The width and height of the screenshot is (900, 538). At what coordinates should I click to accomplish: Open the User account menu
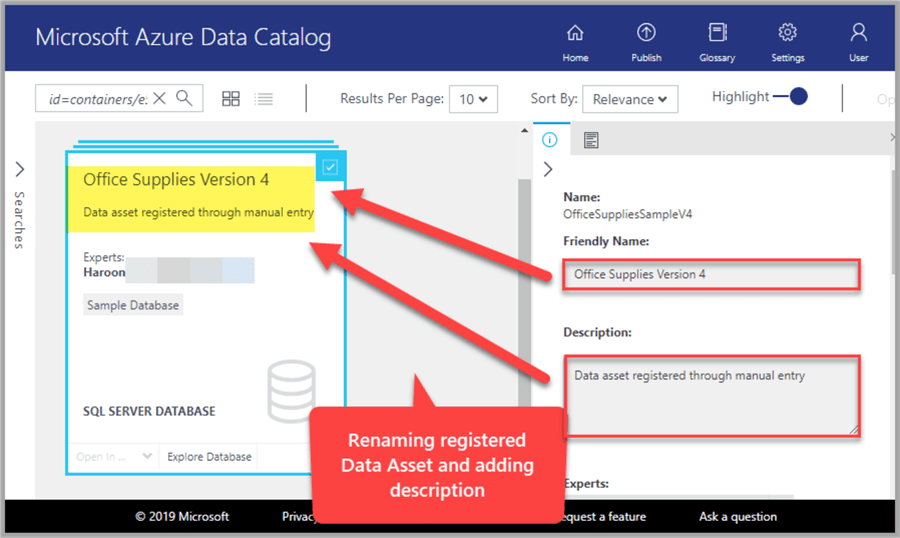click(x=859, y=42)
